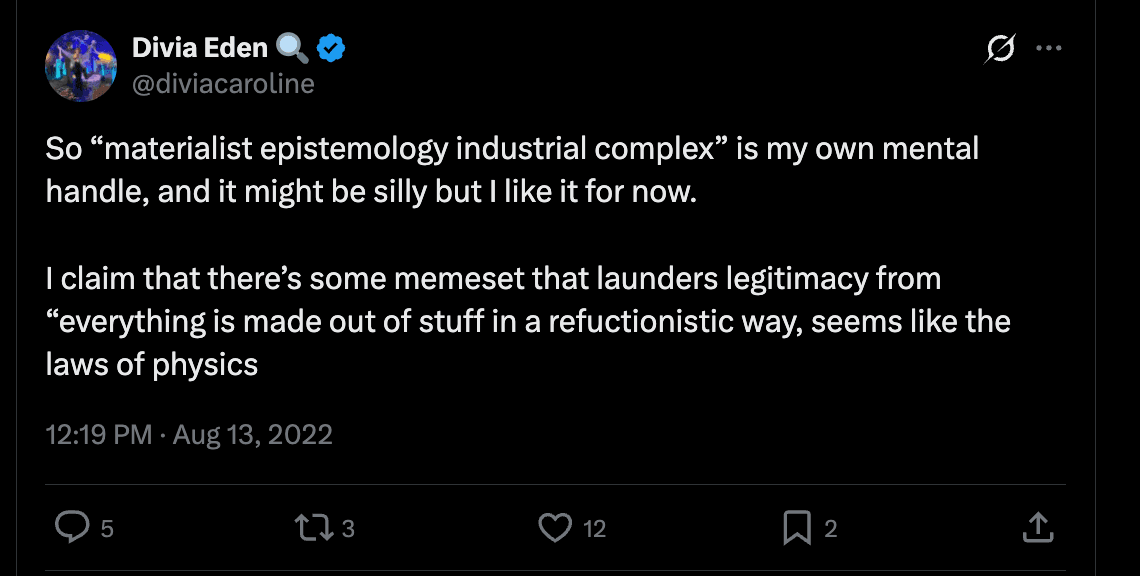Click the like count of 12

click(x=595, y=528)
